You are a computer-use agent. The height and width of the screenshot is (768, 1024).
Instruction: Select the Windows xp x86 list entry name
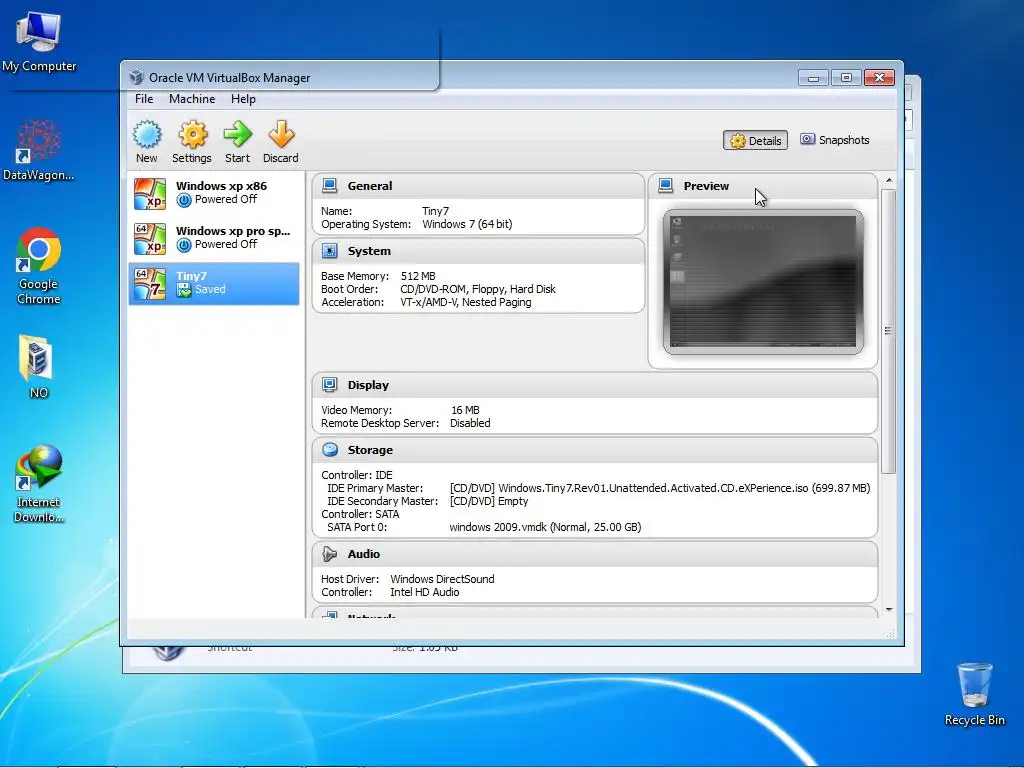point(221,186)
